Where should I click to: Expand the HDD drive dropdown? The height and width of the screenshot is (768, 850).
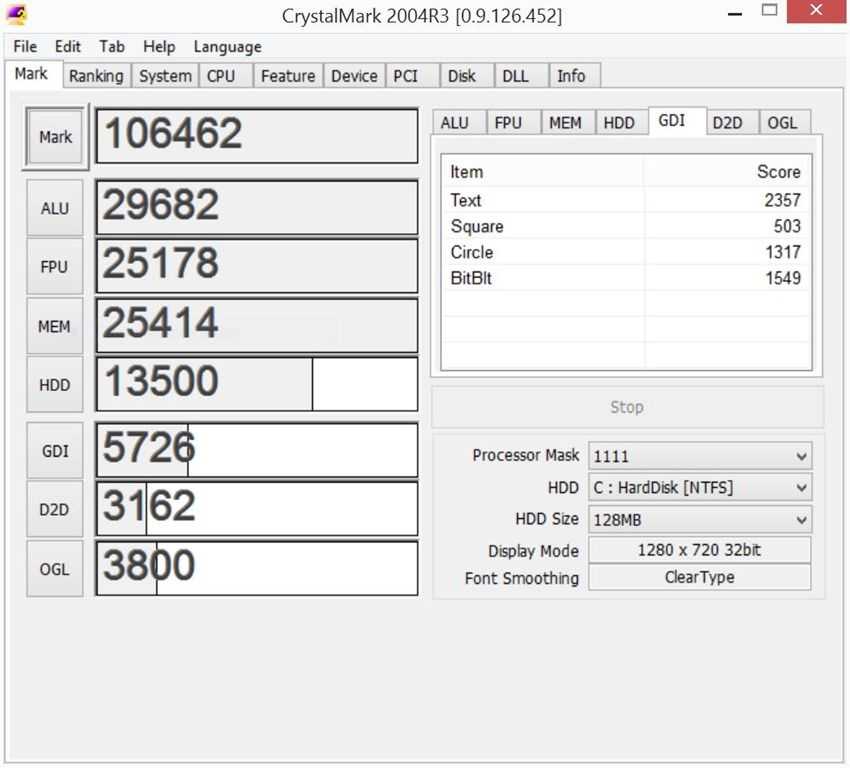coord(700,488)
